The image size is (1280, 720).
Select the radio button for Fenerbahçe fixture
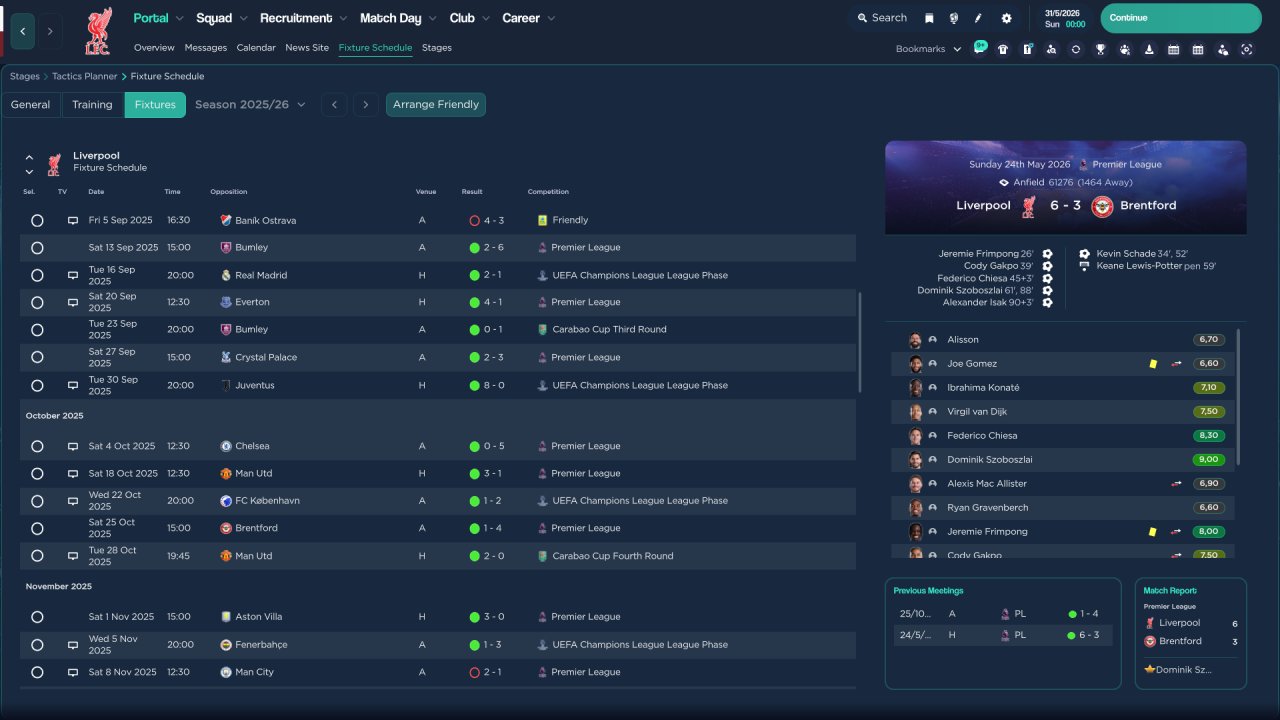point(37,645)
